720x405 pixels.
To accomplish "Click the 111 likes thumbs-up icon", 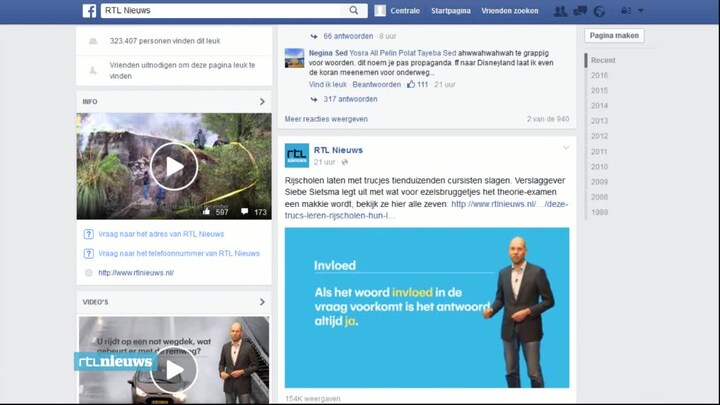I will click(411, 84).
